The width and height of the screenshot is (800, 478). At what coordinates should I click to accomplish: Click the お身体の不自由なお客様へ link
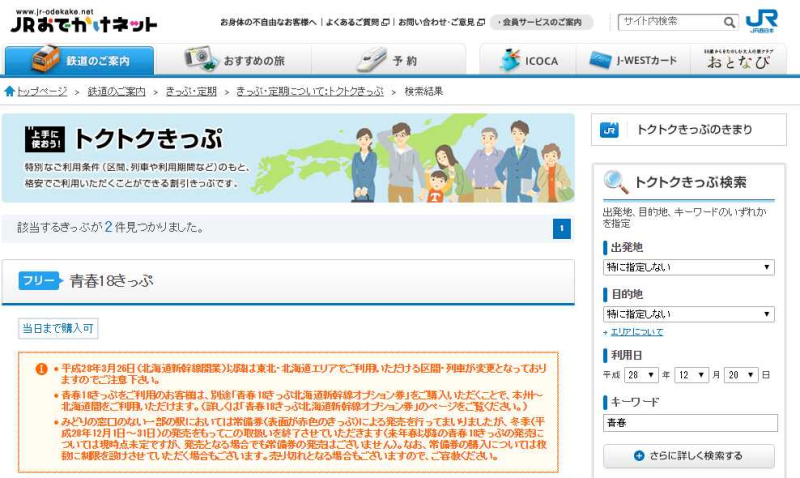point(268,22)
